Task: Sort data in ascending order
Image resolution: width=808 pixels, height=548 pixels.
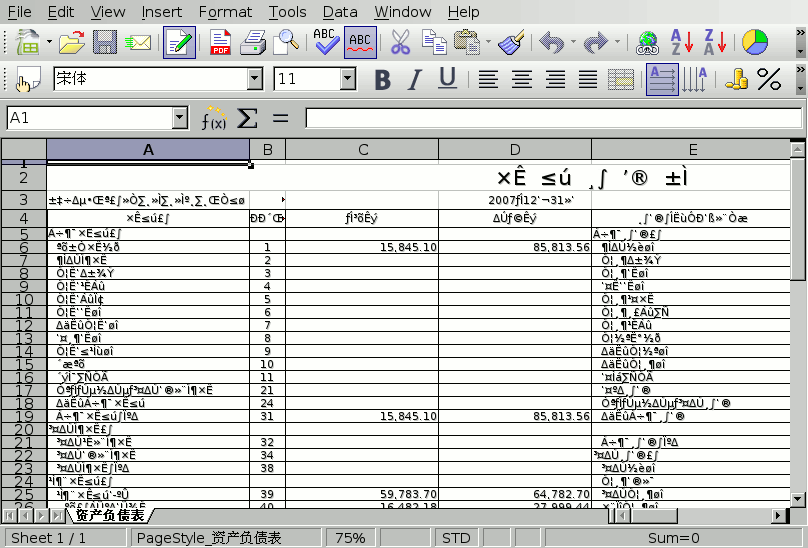Action: tap(682, 42)
